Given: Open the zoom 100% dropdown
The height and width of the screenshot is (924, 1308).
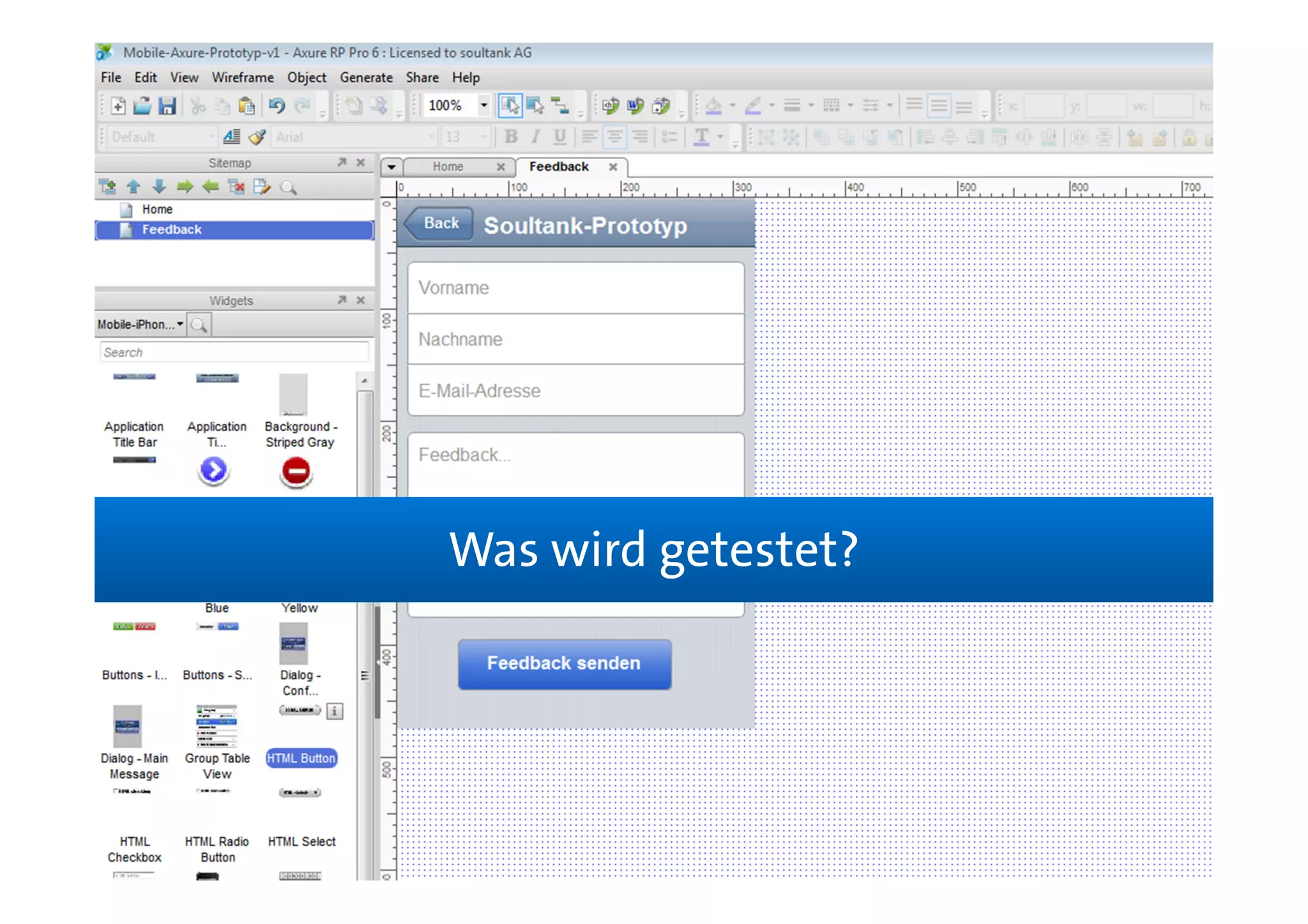Looking at the screenshot, I should (x=484, y=105).
